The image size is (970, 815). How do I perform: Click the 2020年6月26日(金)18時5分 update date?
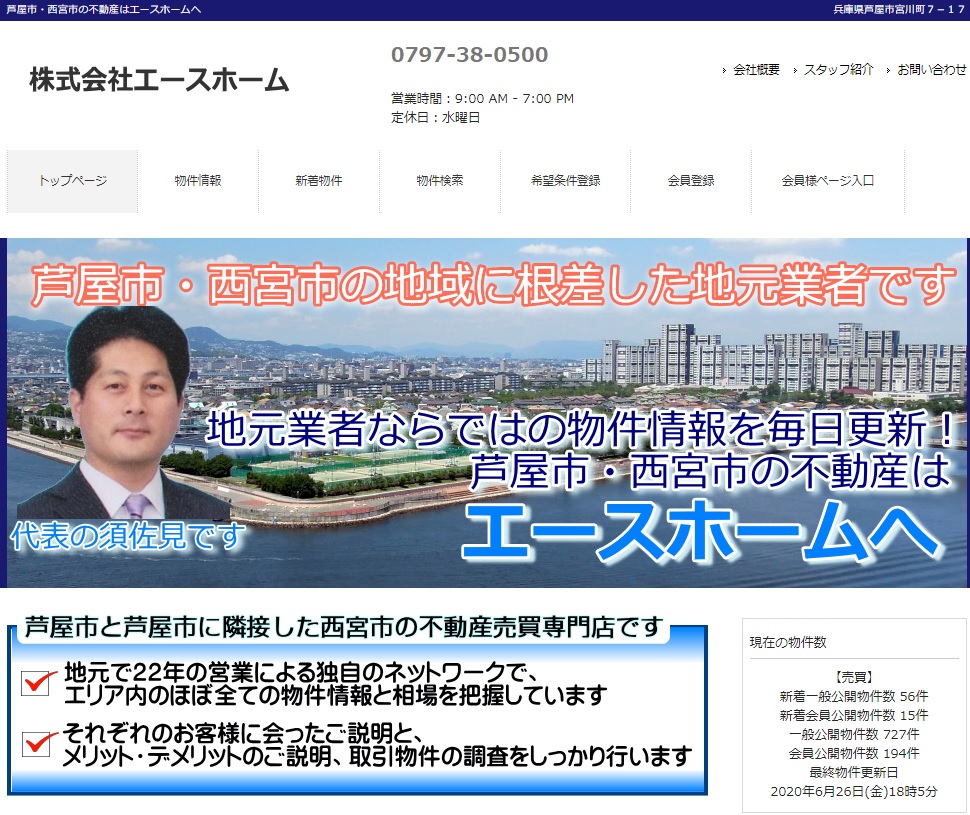click(x=854, y=791)
